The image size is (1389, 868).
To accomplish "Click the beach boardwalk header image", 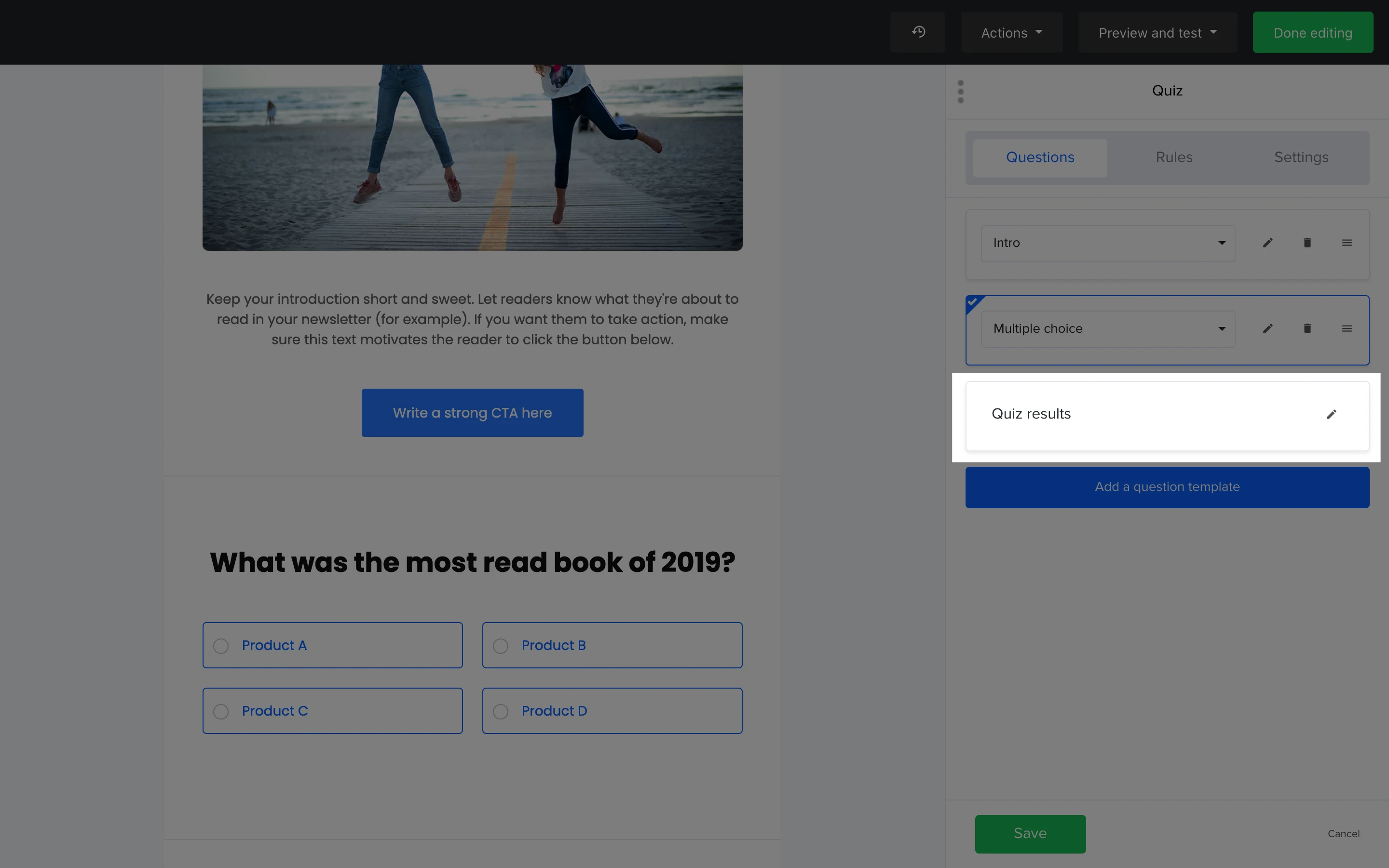I will pyautogui.click(x=472, y=157).
